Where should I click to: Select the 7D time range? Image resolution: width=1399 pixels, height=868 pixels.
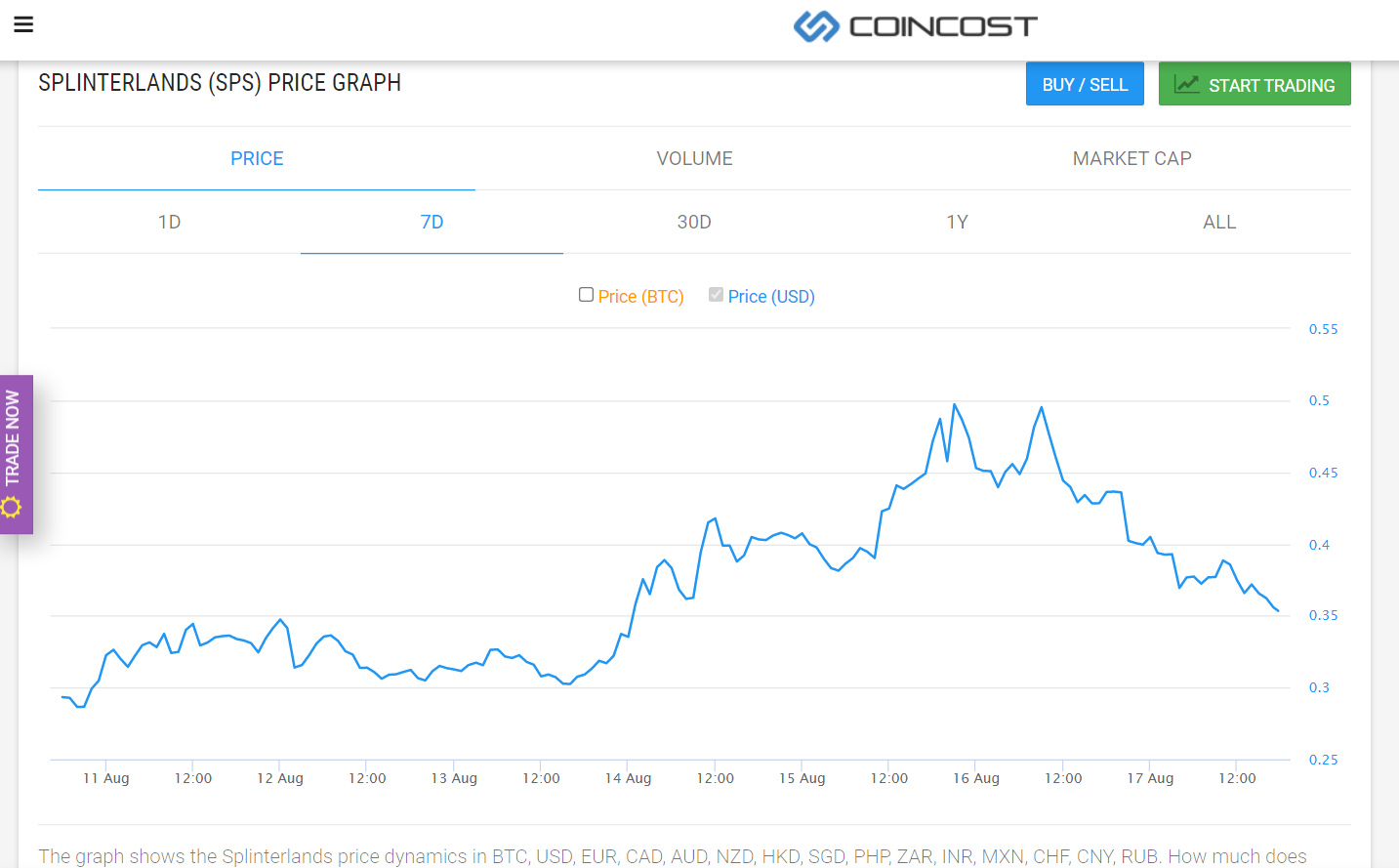point(432,222)
